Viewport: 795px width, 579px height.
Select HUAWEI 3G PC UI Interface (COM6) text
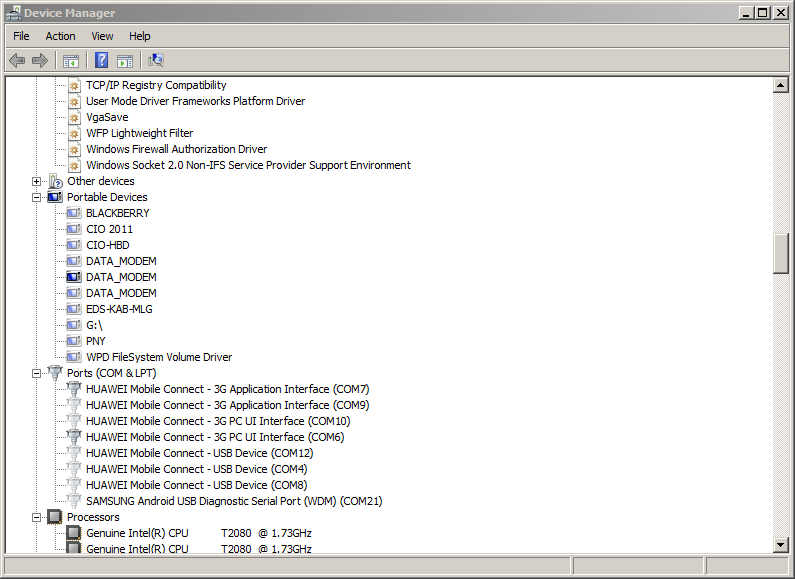[x=215, y=437]
